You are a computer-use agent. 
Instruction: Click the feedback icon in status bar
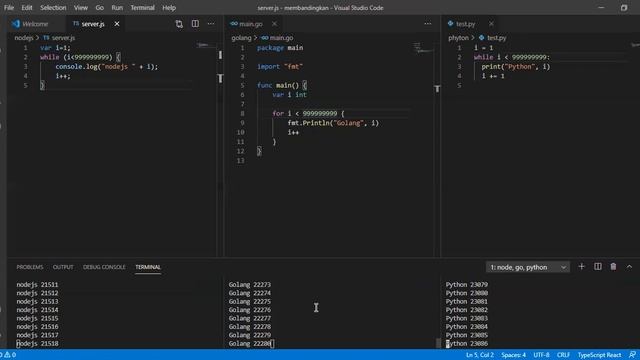point(632,355)
